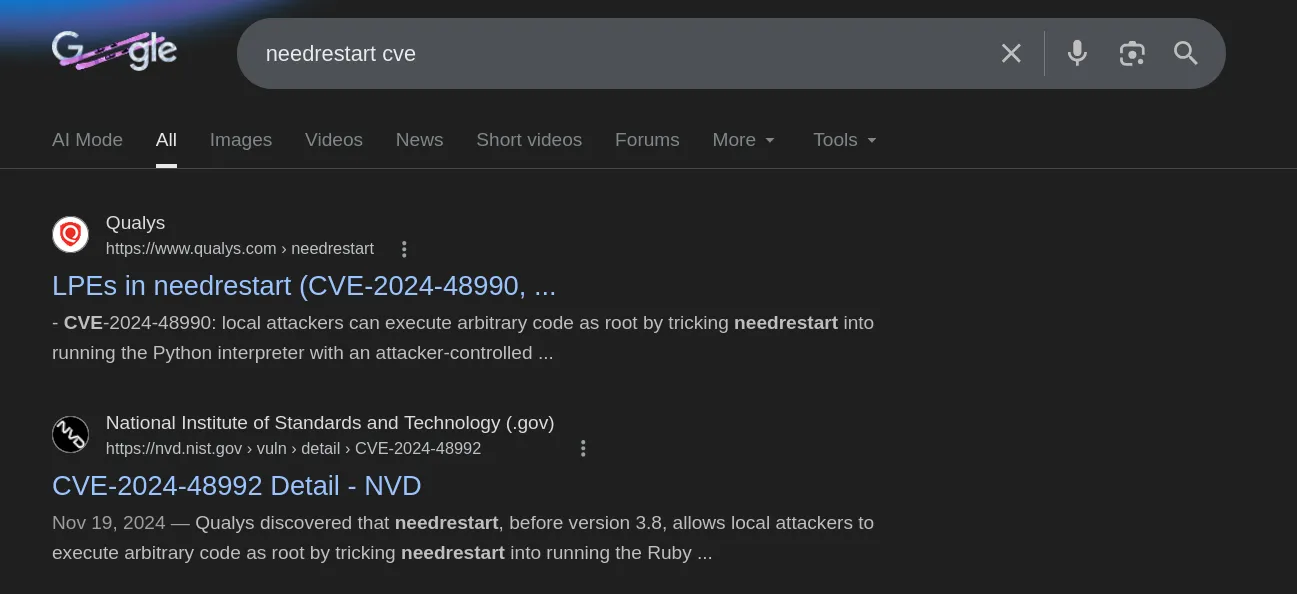Expand the Tools dropdown

coord(845,140)
